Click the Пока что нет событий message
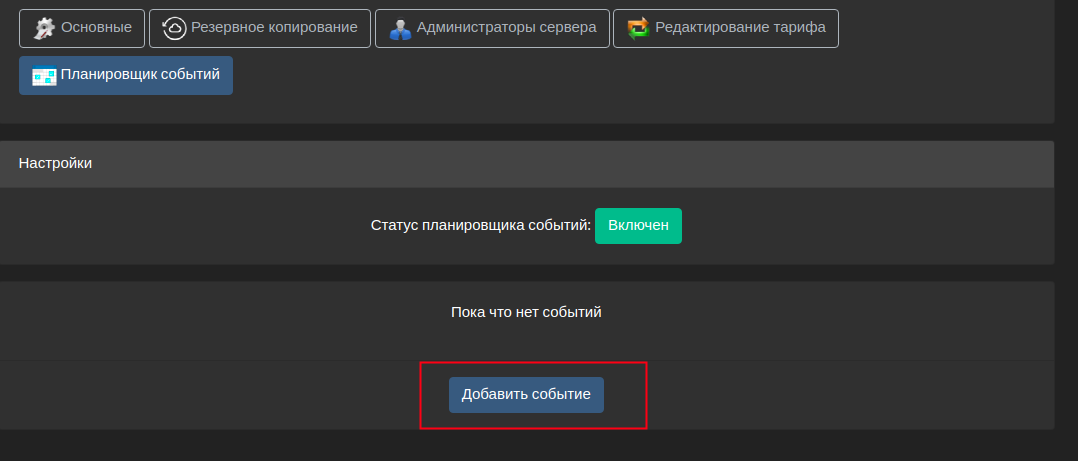 click(526, 312)
